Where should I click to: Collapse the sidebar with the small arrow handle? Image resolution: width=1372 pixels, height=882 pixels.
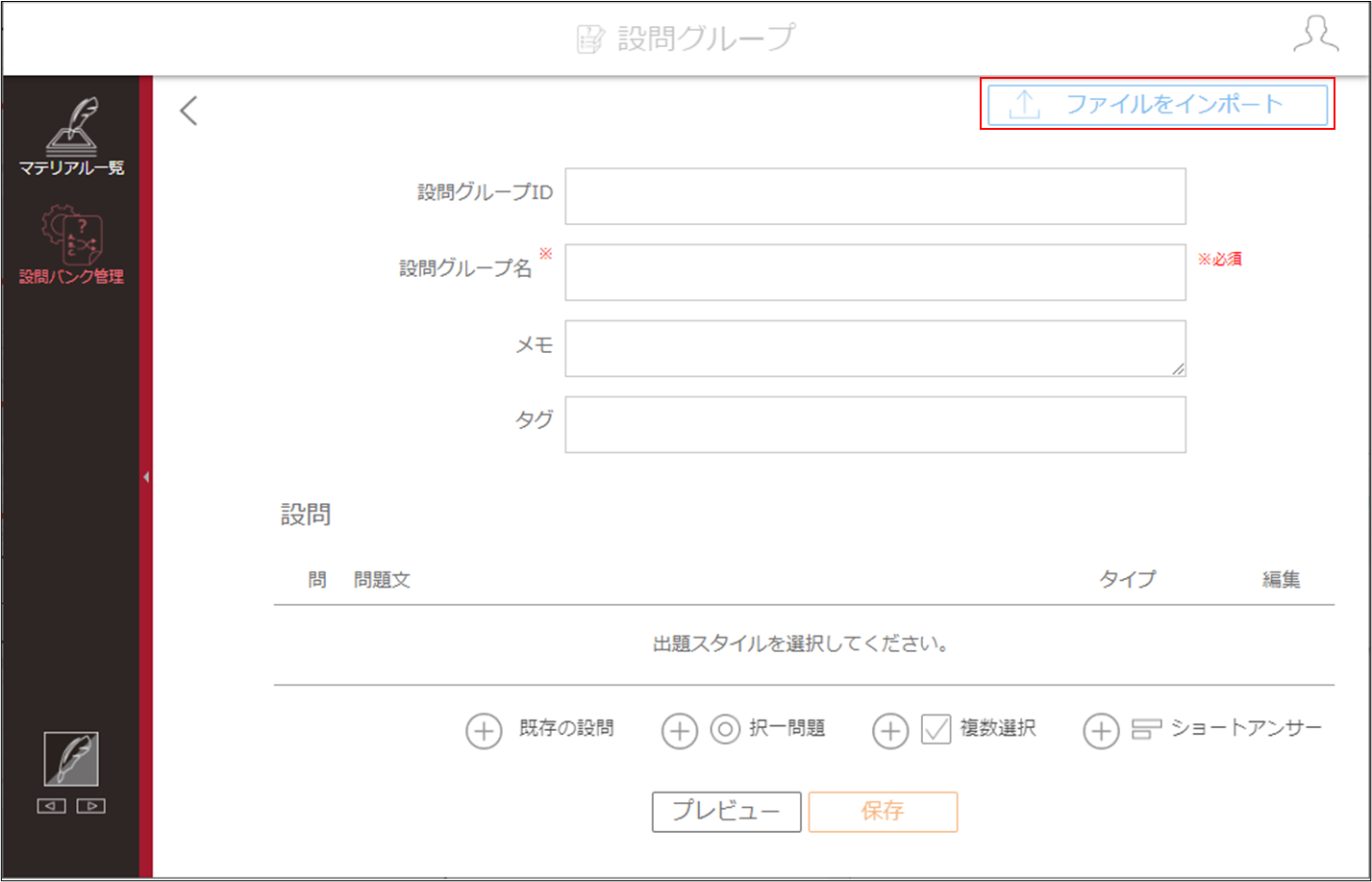pyautogui.click(x=145, y=476)
